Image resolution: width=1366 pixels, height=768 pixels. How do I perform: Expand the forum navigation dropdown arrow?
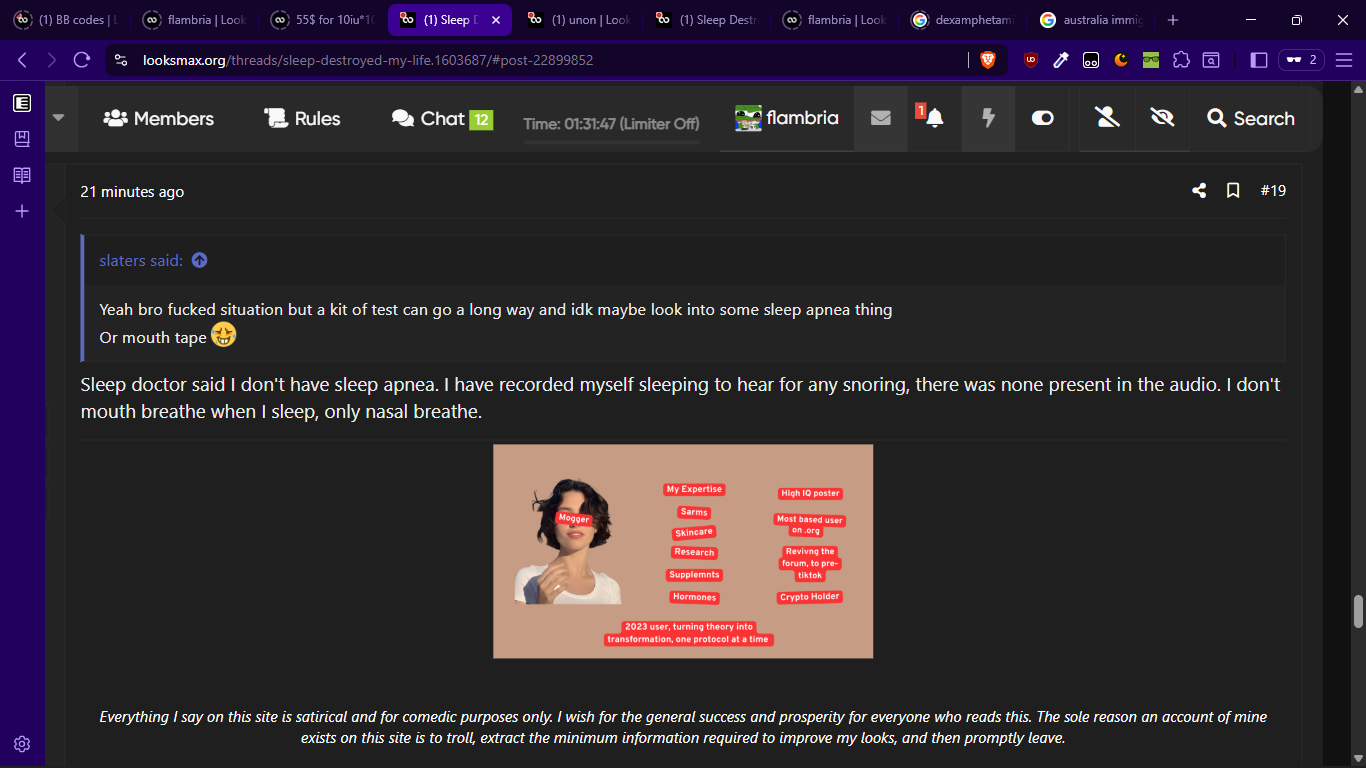[x=58, y=118]
